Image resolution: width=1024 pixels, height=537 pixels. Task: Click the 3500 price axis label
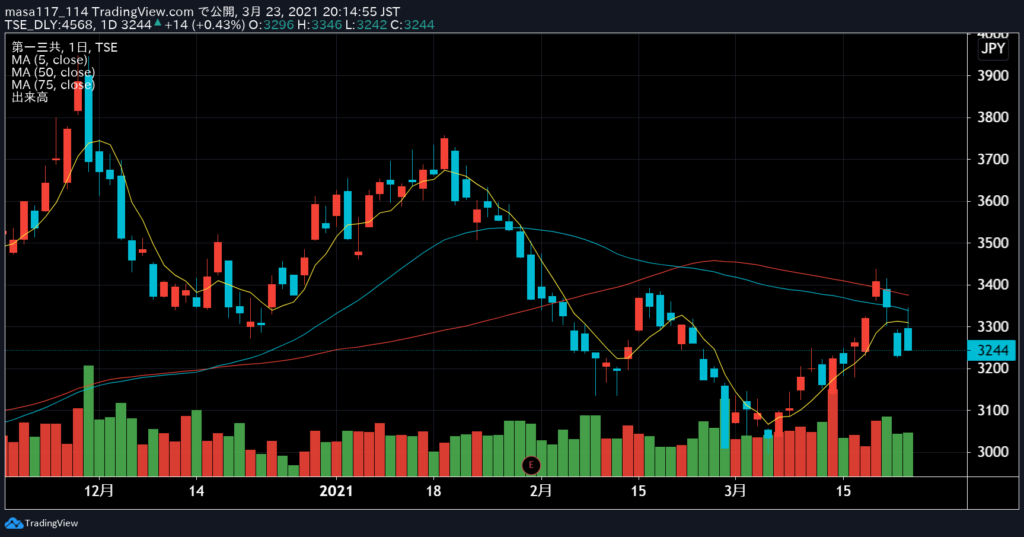993,243
